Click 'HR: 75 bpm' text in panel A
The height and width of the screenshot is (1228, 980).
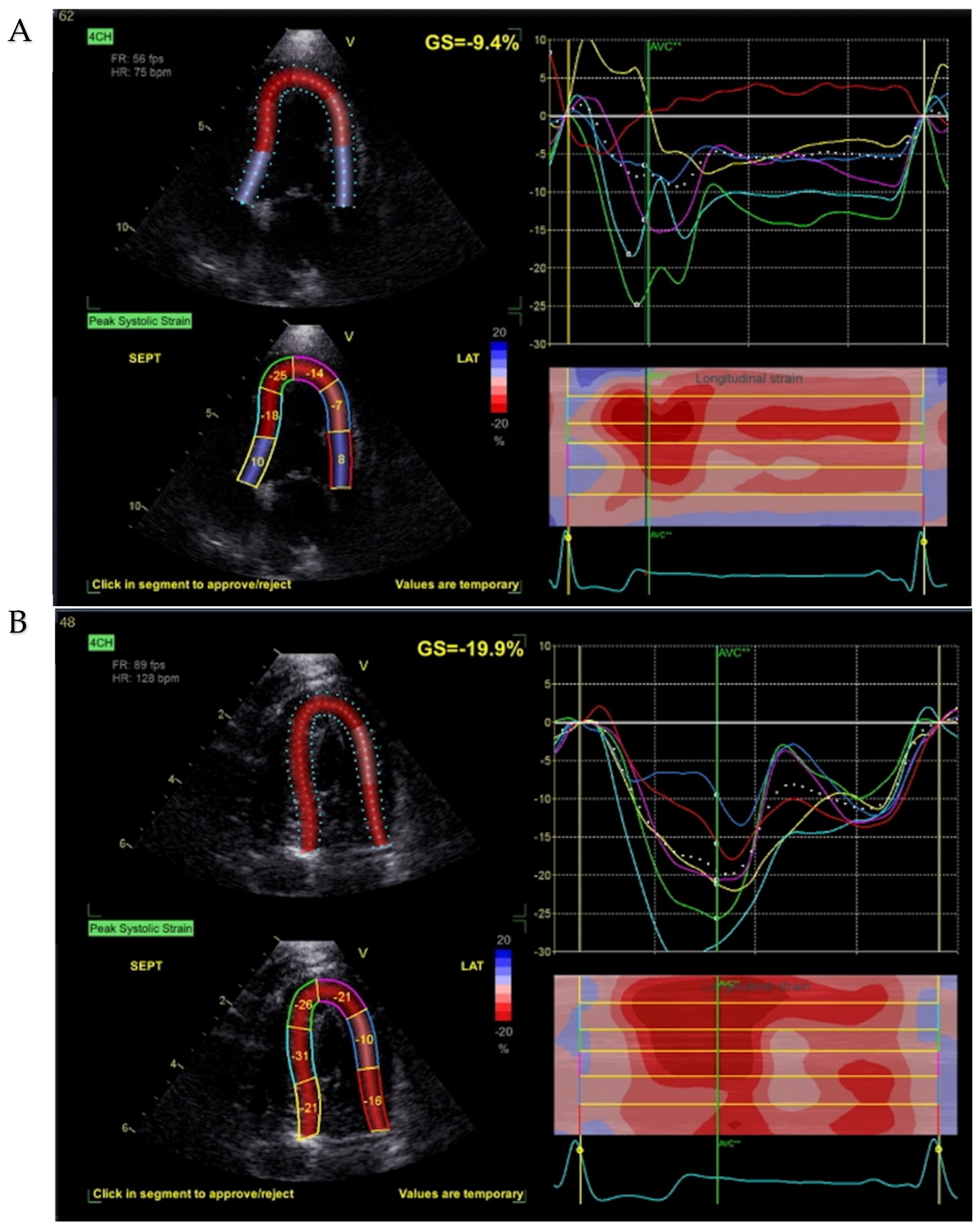coord(141,72)
